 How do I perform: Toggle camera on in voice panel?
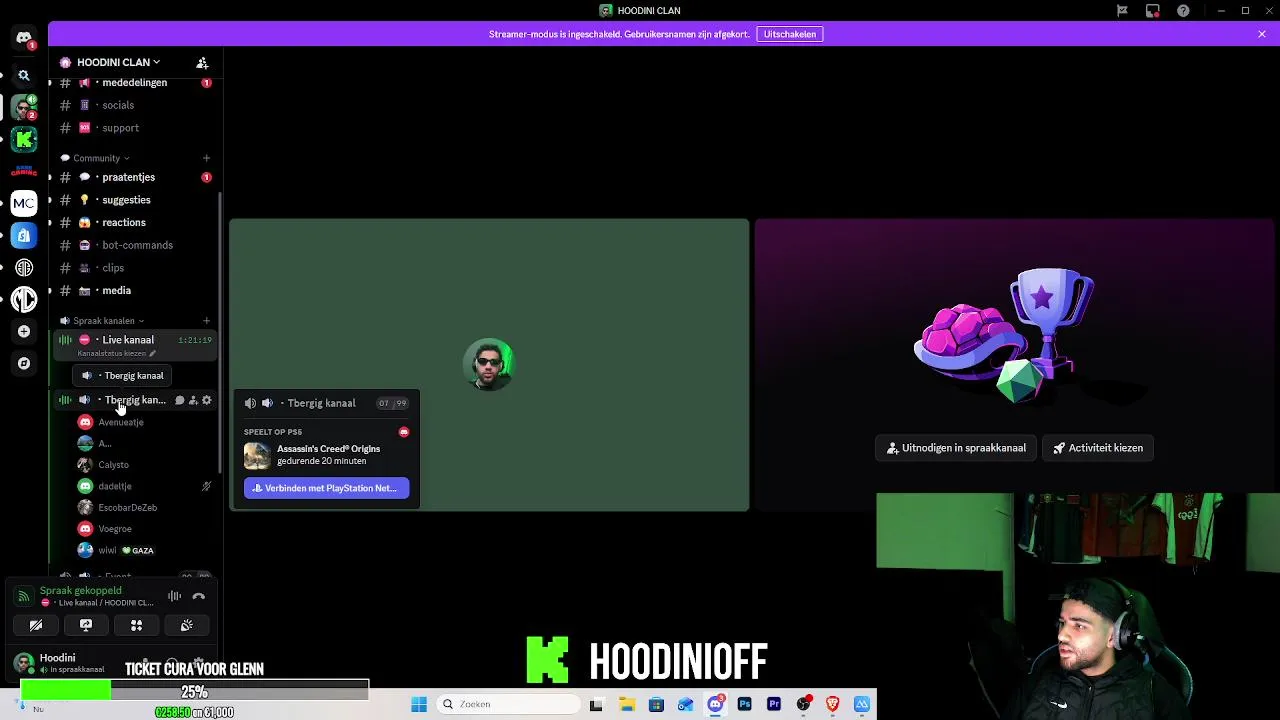36,625
